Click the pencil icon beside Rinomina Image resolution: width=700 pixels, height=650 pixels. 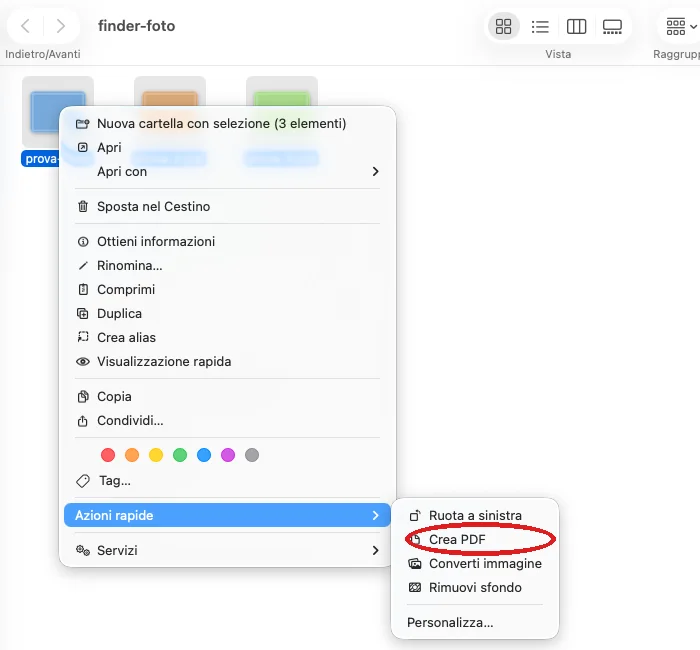(x=83, y=266)
